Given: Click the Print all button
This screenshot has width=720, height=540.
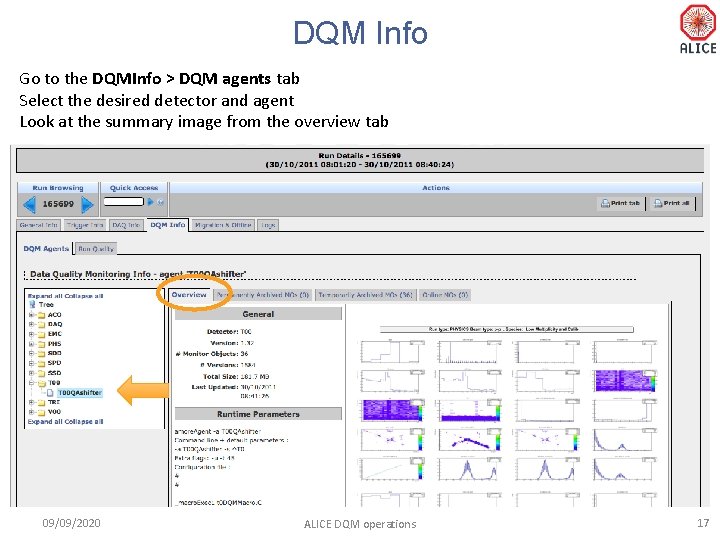Looking at the screenshot, I should tap(672, 203).
